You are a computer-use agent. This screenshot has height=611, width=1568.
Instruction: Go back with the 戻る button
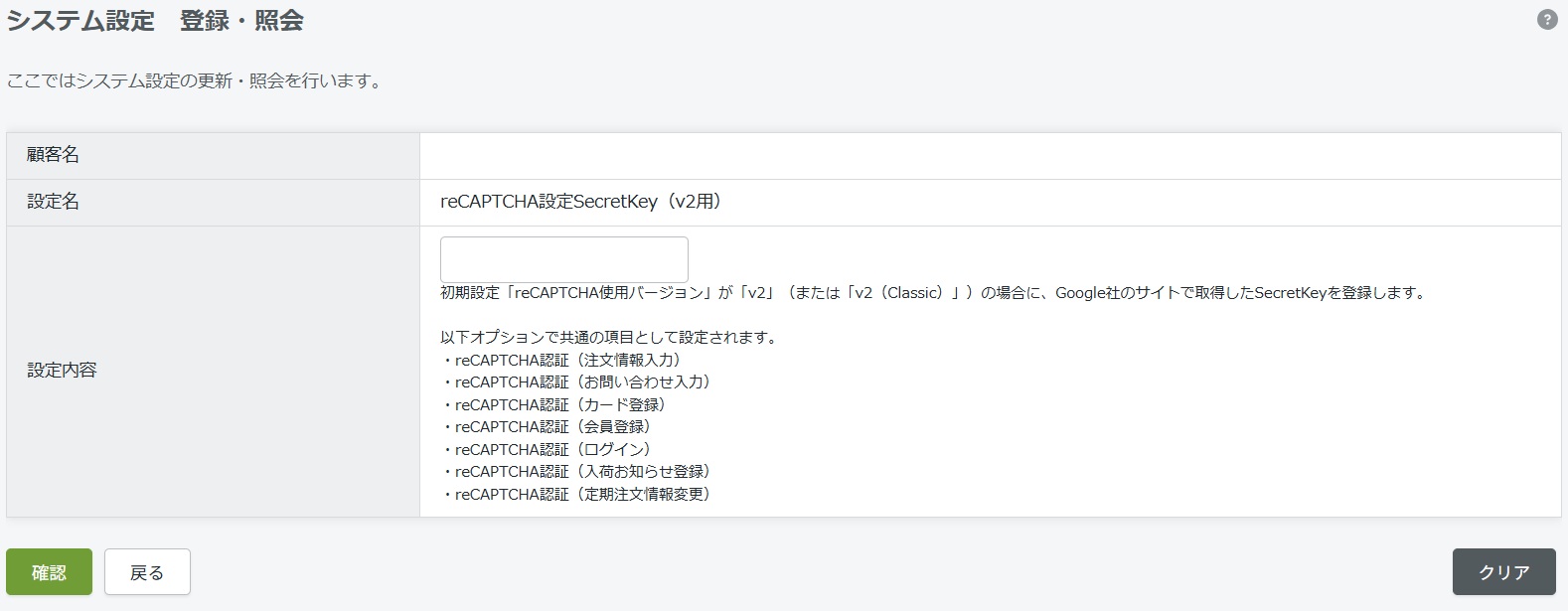click(x=147, y=572)
